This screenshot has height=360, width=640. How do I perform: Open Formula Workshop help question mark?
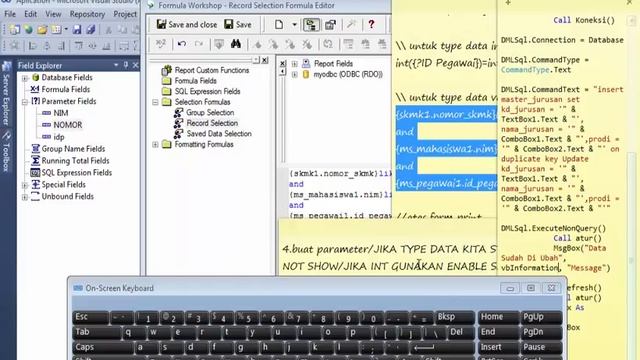click(371, 24)
